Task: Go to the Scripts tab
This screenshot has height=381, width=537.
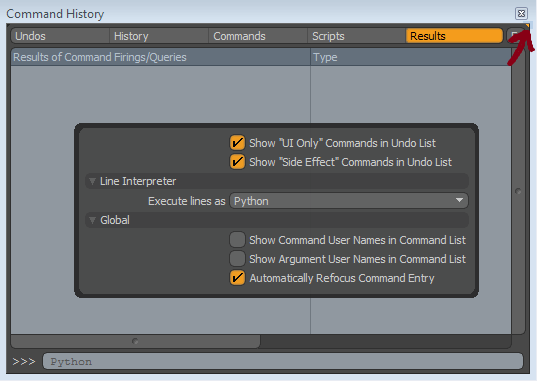Action: (x=357, y=36)
